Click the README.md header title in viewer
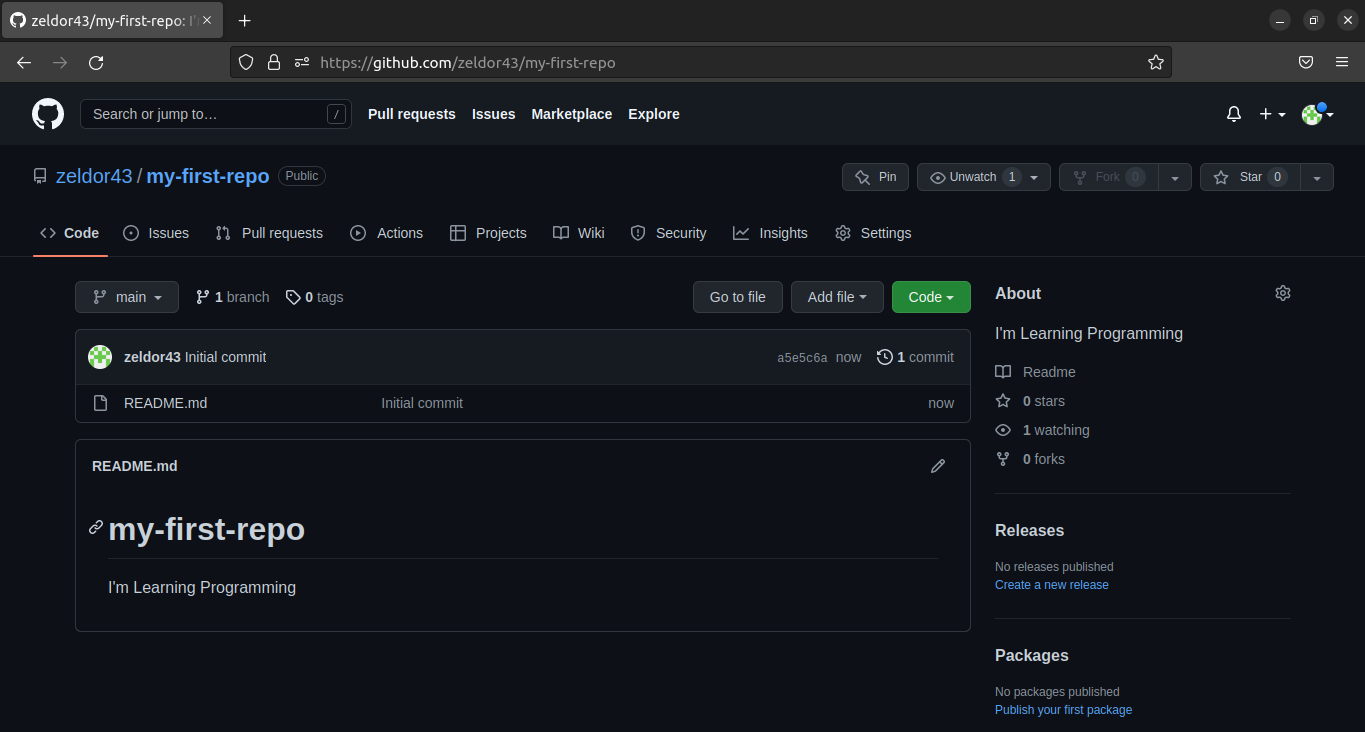 (135, 466)
